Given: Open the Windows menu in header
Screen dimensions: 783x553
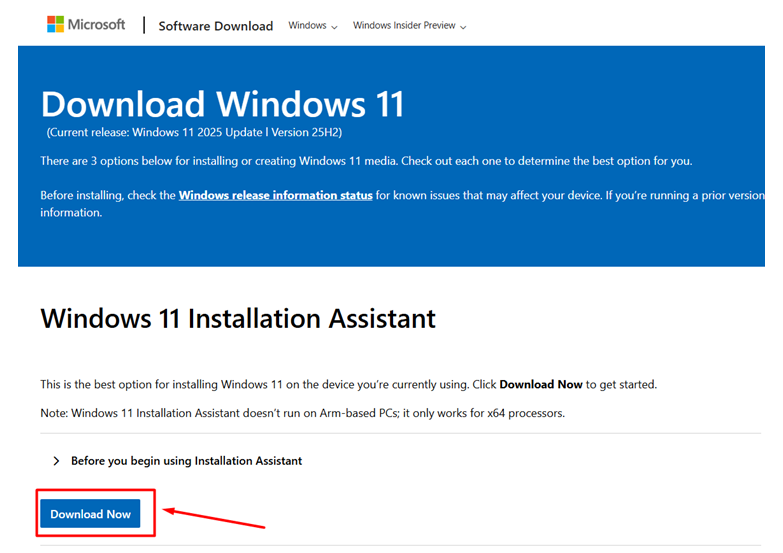Looking at the screenshot, I should click(x=307, y=26).
